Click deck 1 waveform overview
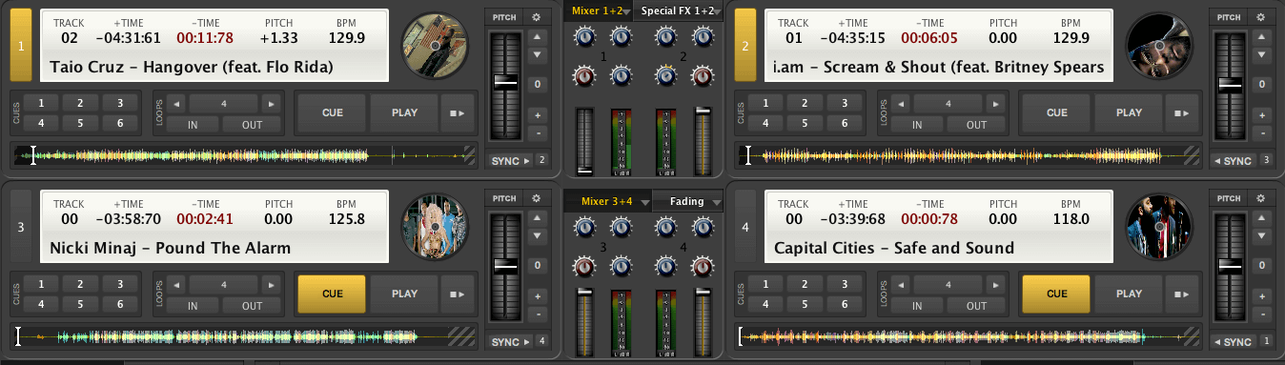This screenshot has width=1285, height=365. pos(245,156)
